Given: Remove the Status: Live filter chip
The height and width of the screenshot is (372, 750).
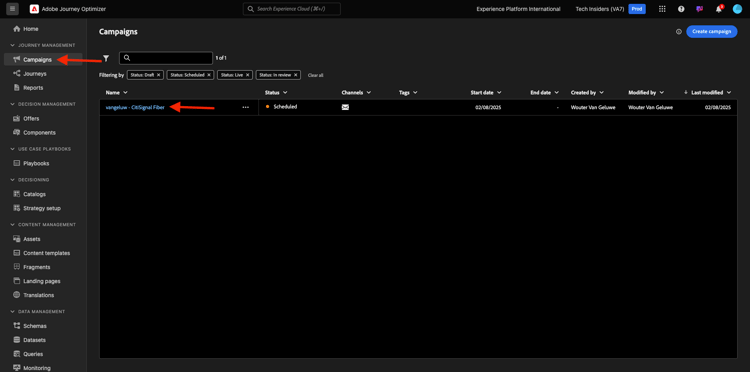Looking at the screenshot, I should tap(247, 75).
